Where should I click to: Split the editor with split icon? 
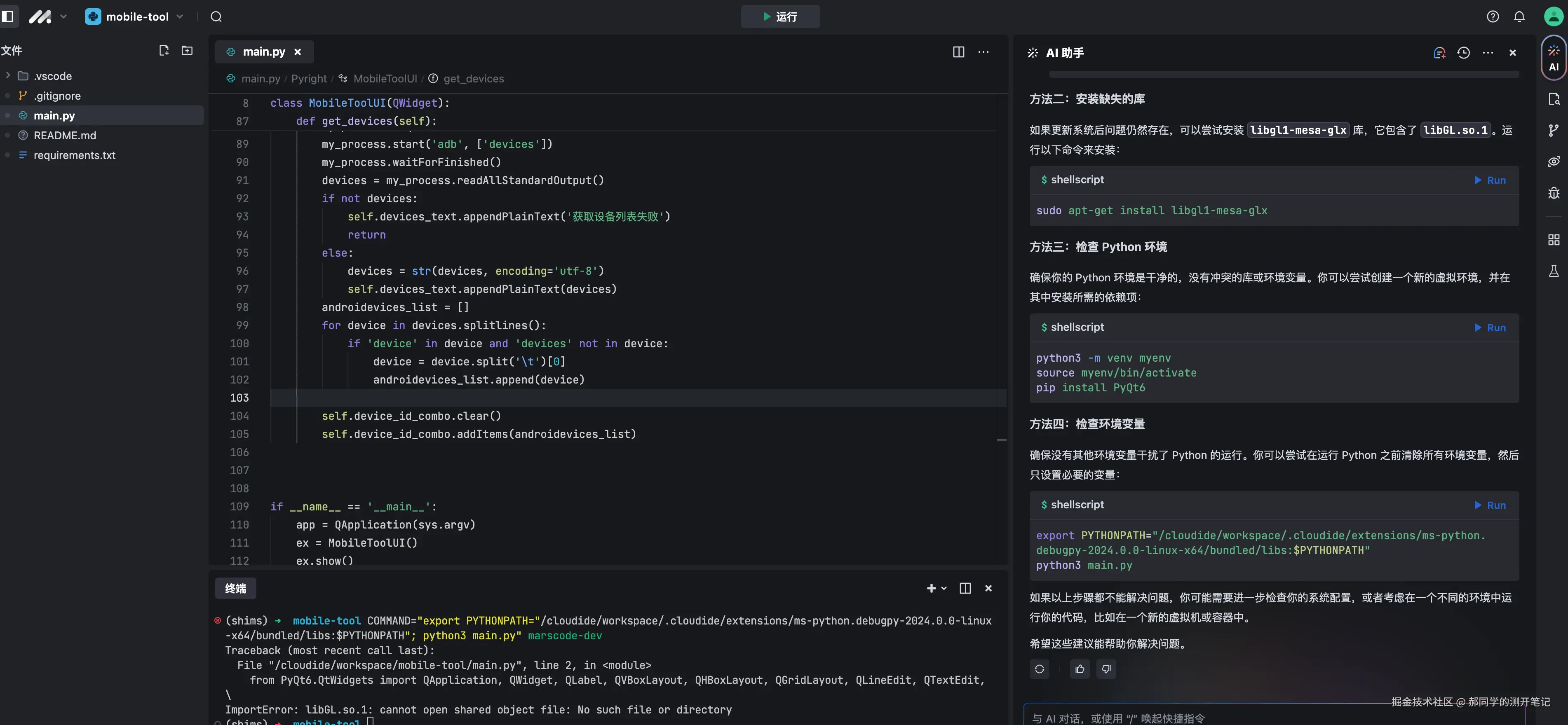(958, 52)
